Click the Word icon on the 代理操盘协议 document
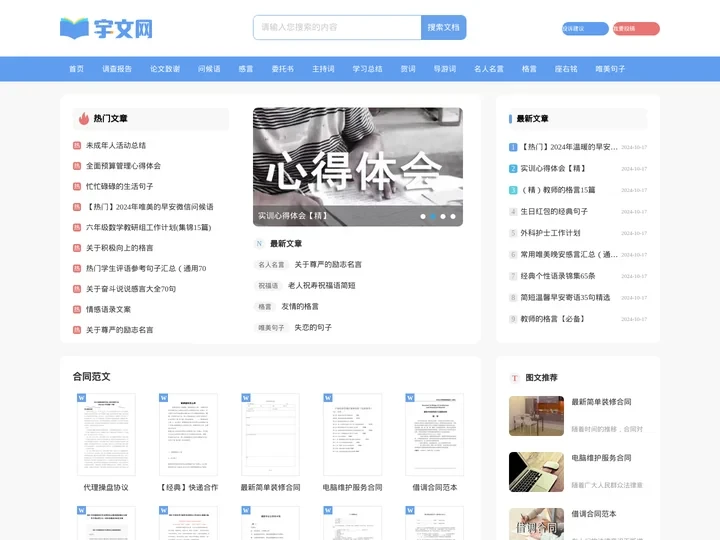Image resolution: width=720 pixels, height=540 pixels. [81, 398]
